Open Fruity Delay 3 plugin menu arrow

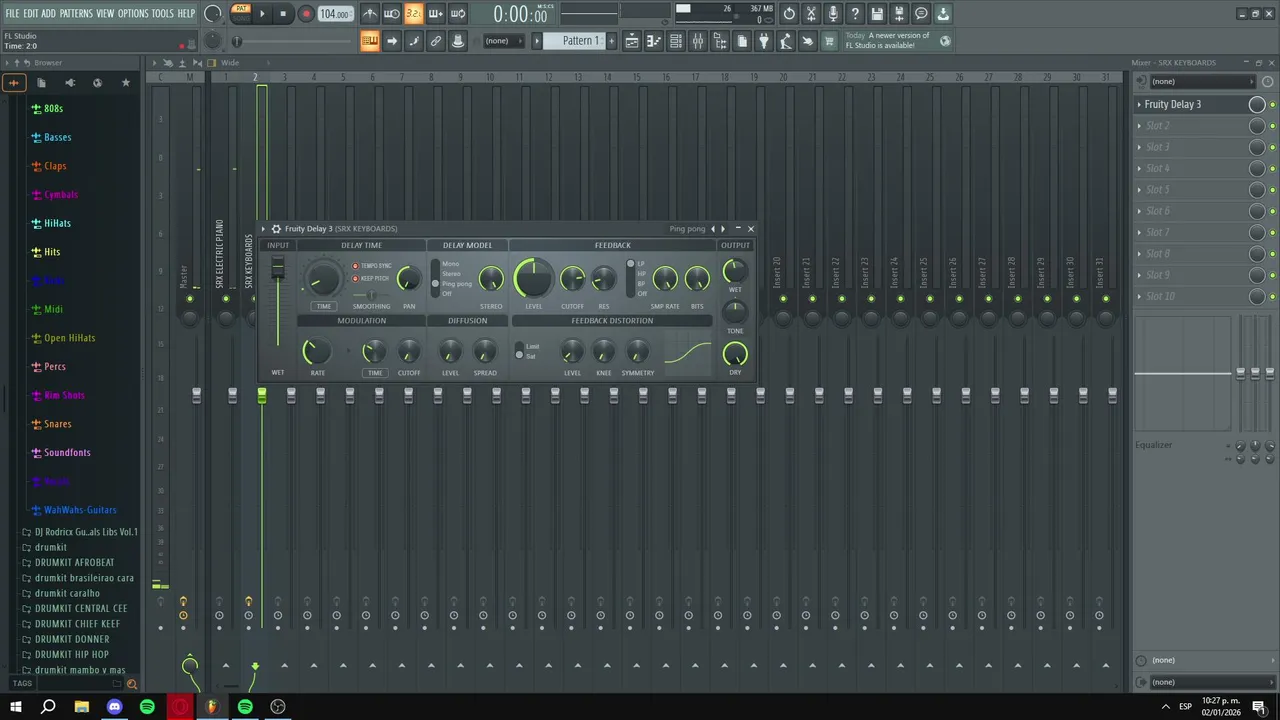click(264, 229)
